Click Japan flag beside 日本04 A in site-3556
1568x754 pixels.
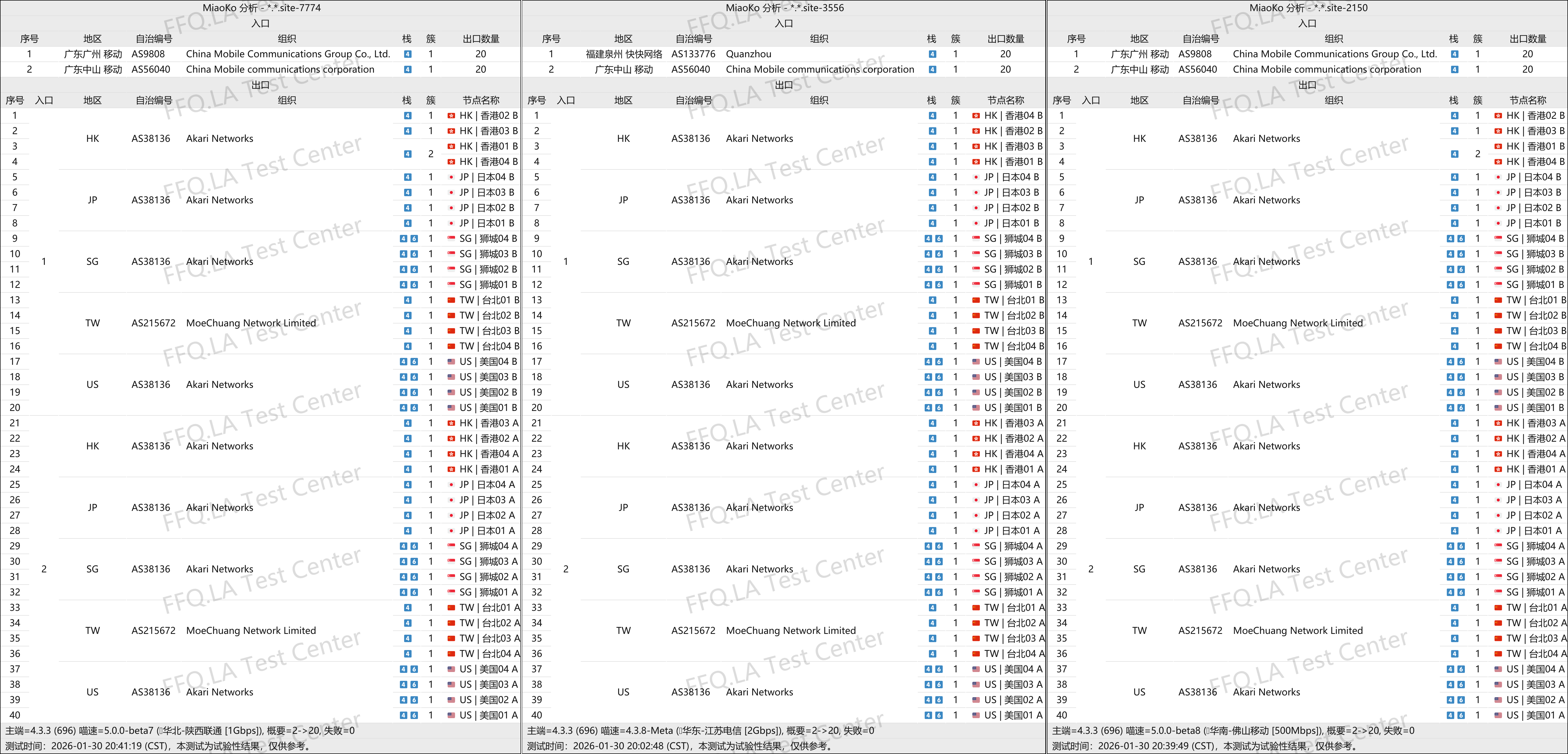976,485
